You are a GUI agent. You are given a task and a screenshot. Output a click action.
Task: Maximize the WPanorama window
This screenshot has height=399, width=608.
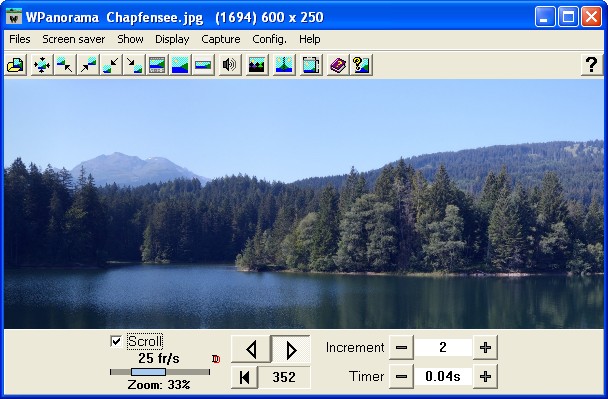[x=568, y=17]
